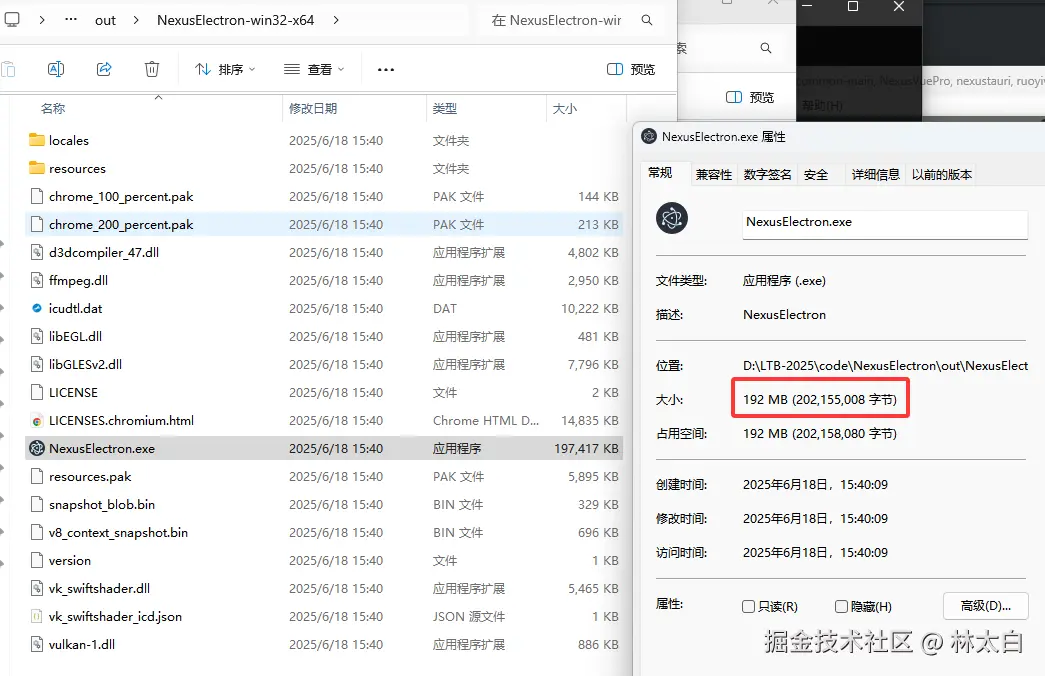Click the 高级(D)... button
This screenshot has width=1045, height=676.
(x=986, y=606)
